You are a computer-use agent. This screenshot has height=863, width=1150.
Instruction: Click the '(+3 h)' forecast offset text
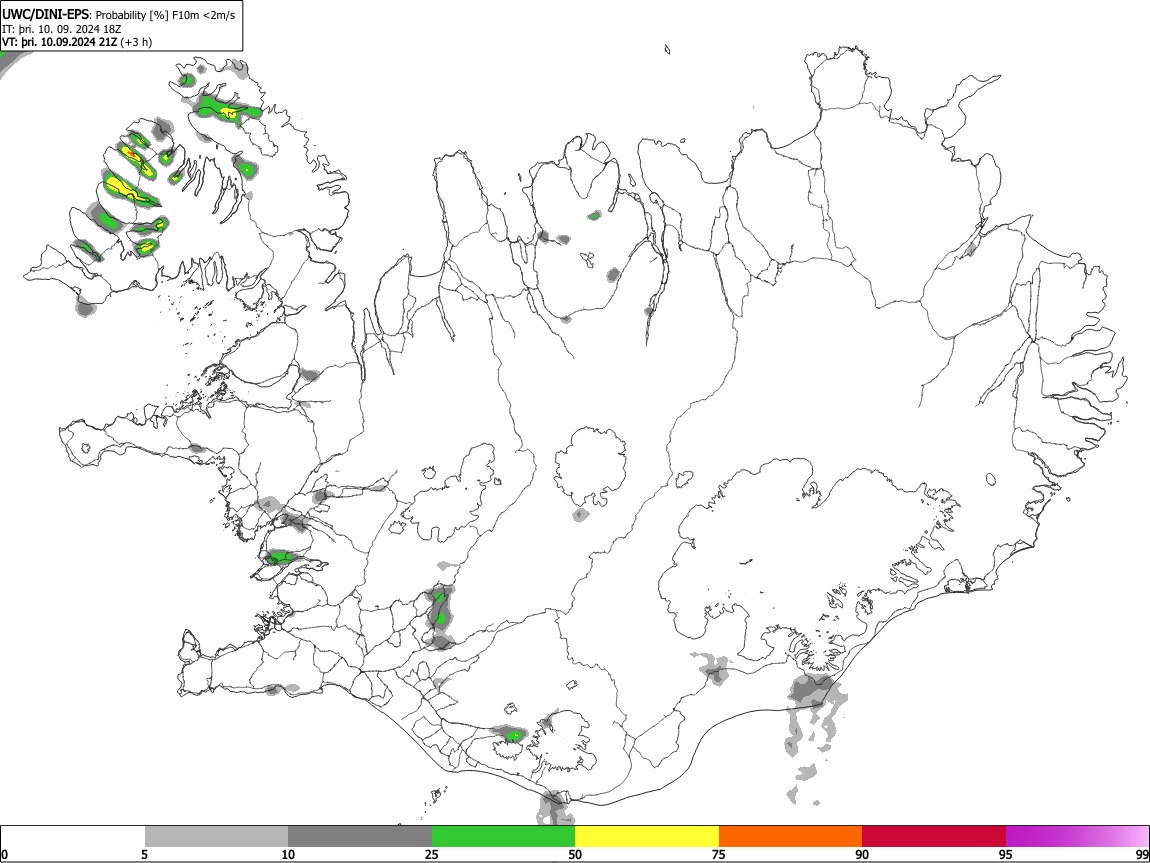coord(136,42)
